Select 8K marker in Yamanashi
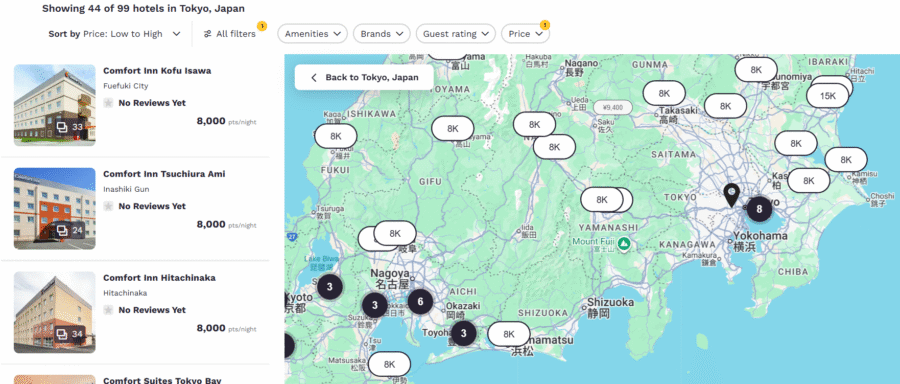 (x=602, y=200)
